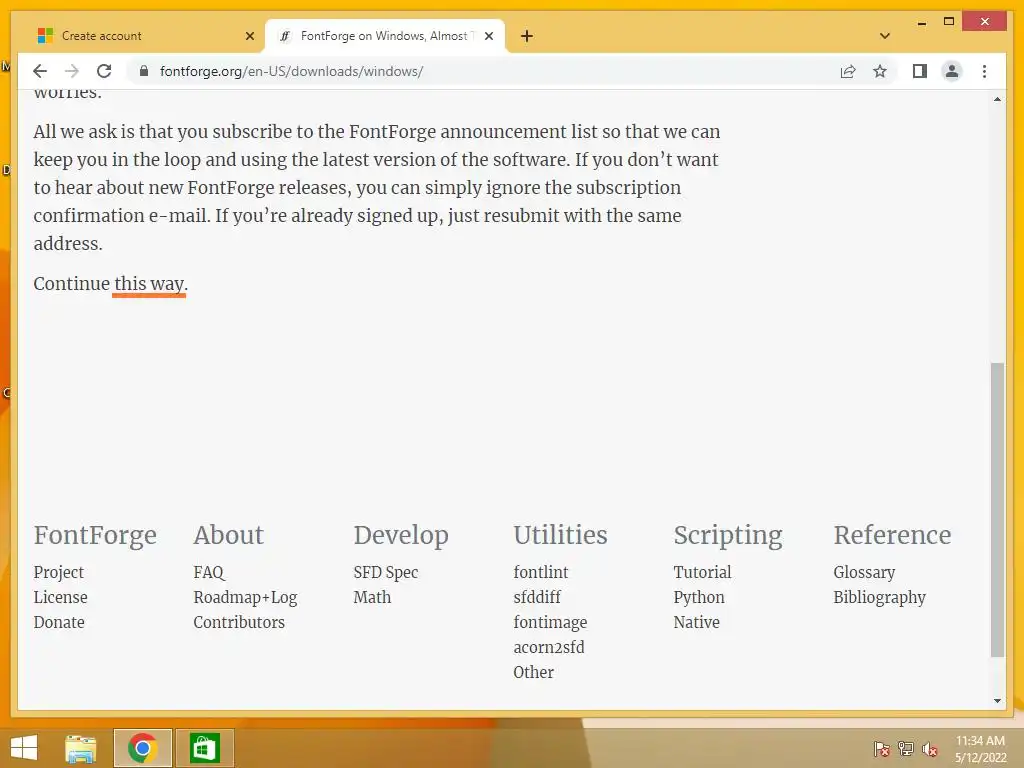The height and width of the screenshot is (768, 1024).
Task: Bookmark this page with star icon
Action: coord(880,71)
